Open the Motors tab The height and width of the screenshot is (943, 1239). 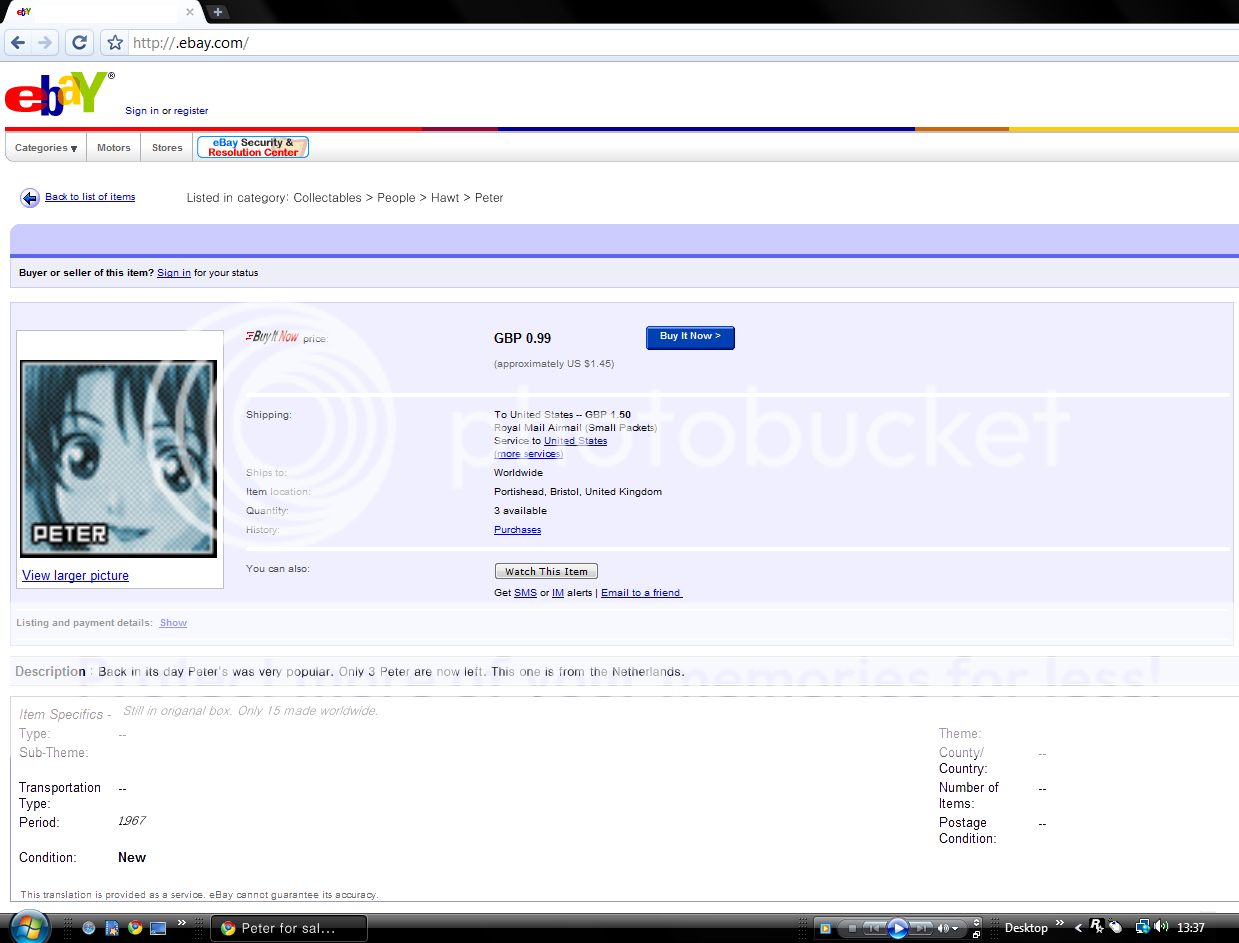click(x=114, y=148)
